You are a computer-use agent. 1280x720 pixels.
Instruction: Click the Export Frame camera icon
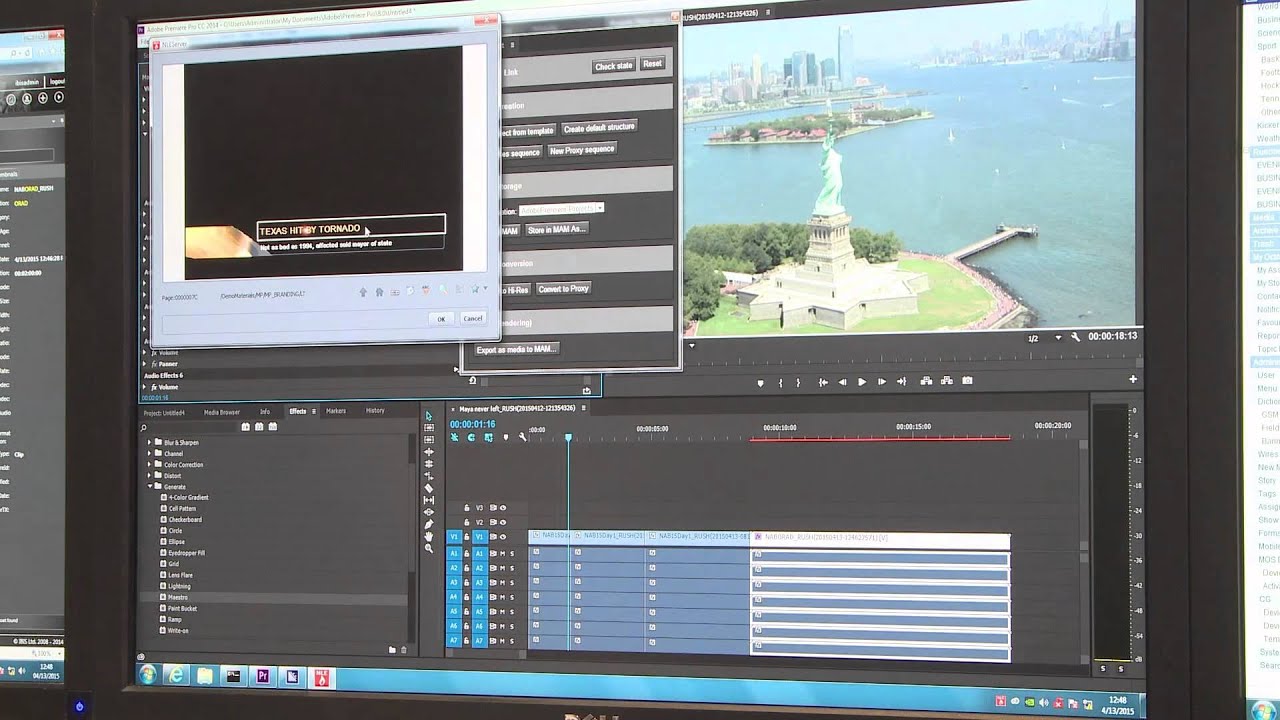point(967,381)
